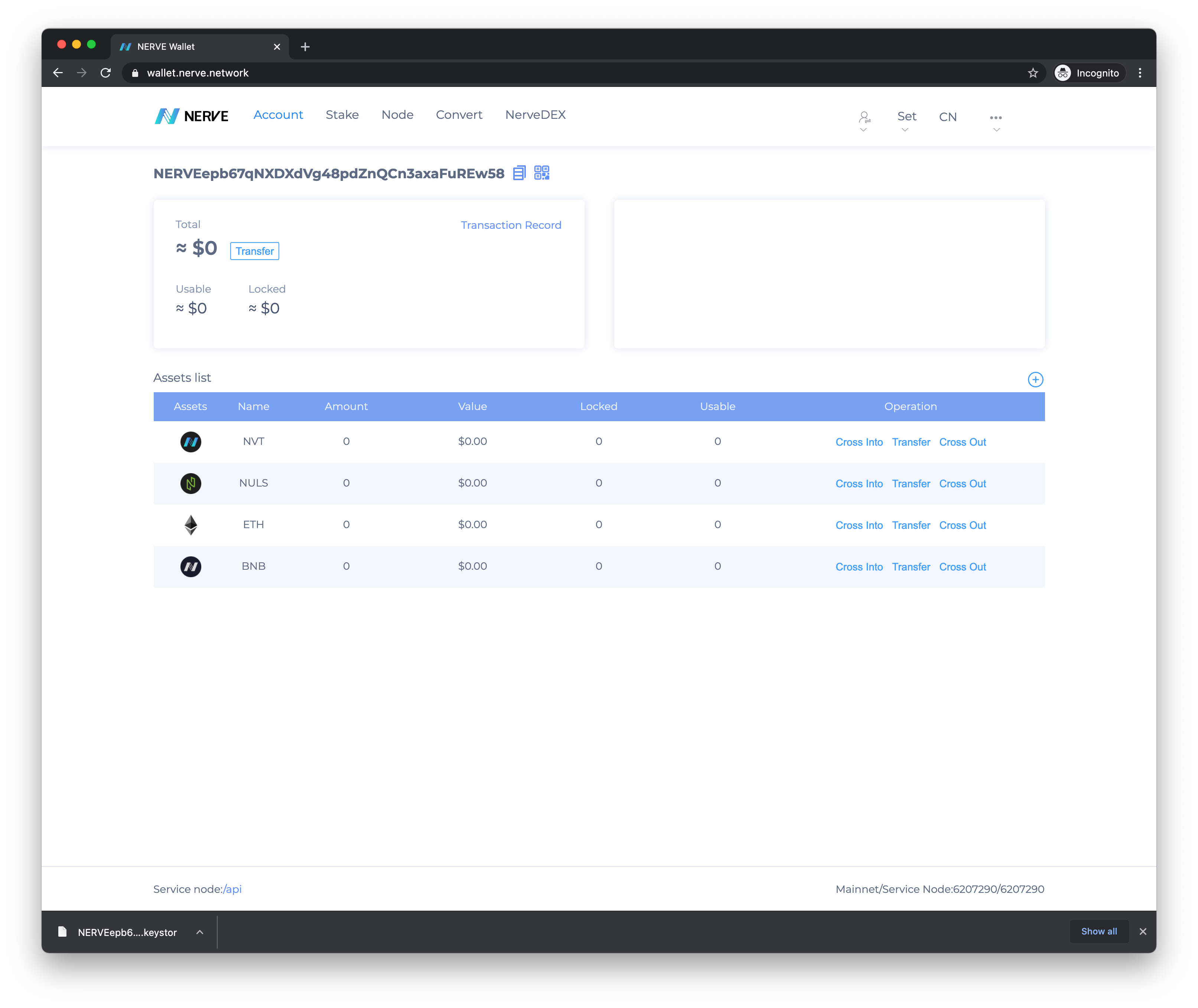Copy the NERVE wallet address
The height and width of the screenshot is (1008, 1198).
(x=519, y=173)
